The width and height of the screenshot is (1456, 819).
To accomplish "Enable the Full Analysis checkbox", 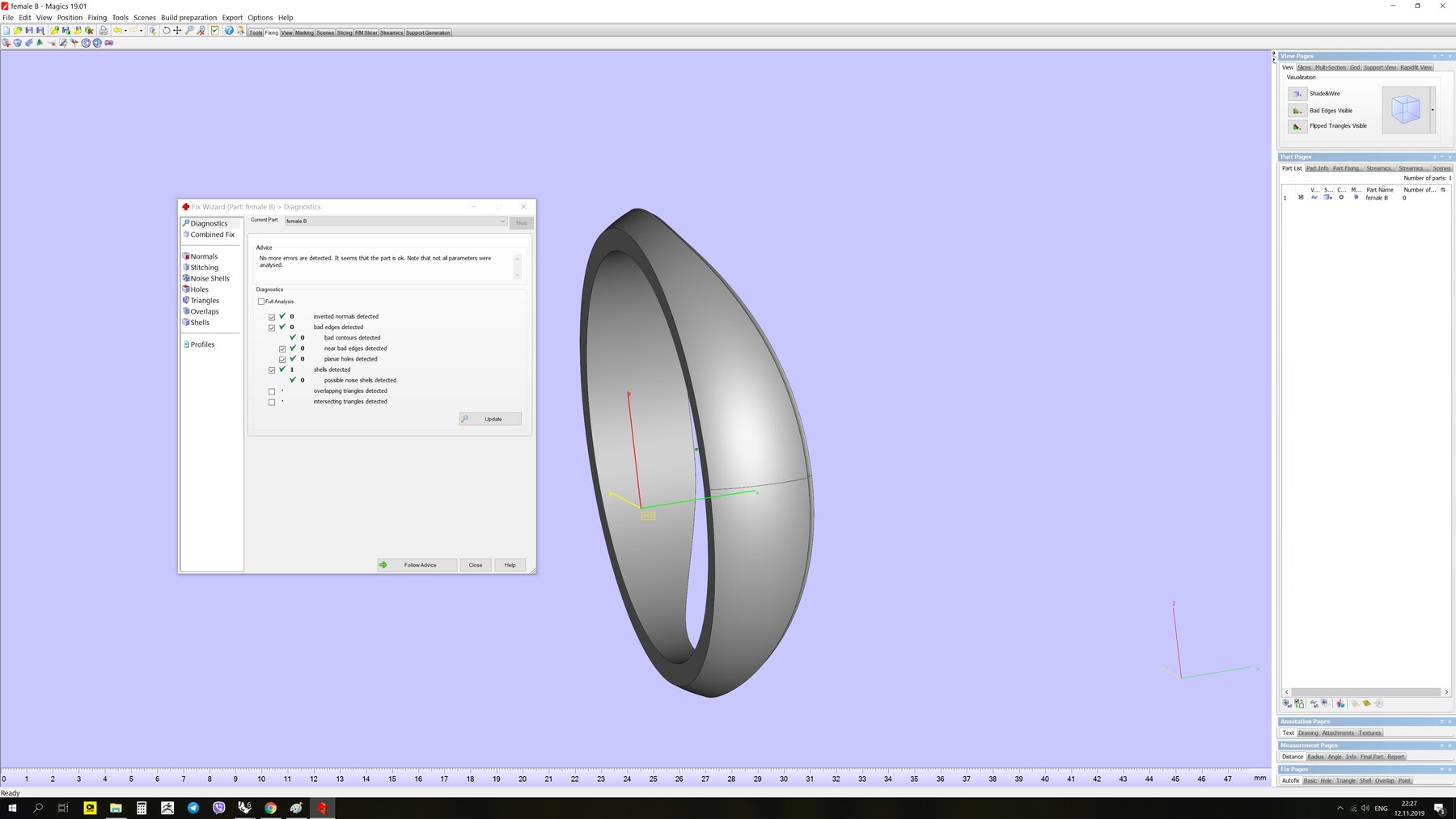I will (261, 302).
